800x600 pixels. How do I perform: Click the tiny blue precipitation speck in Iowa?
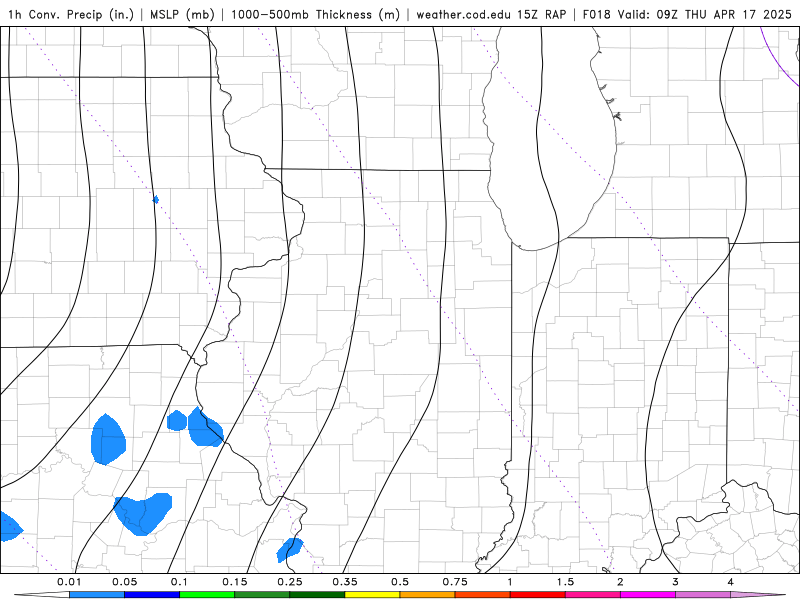pos(156,199)
